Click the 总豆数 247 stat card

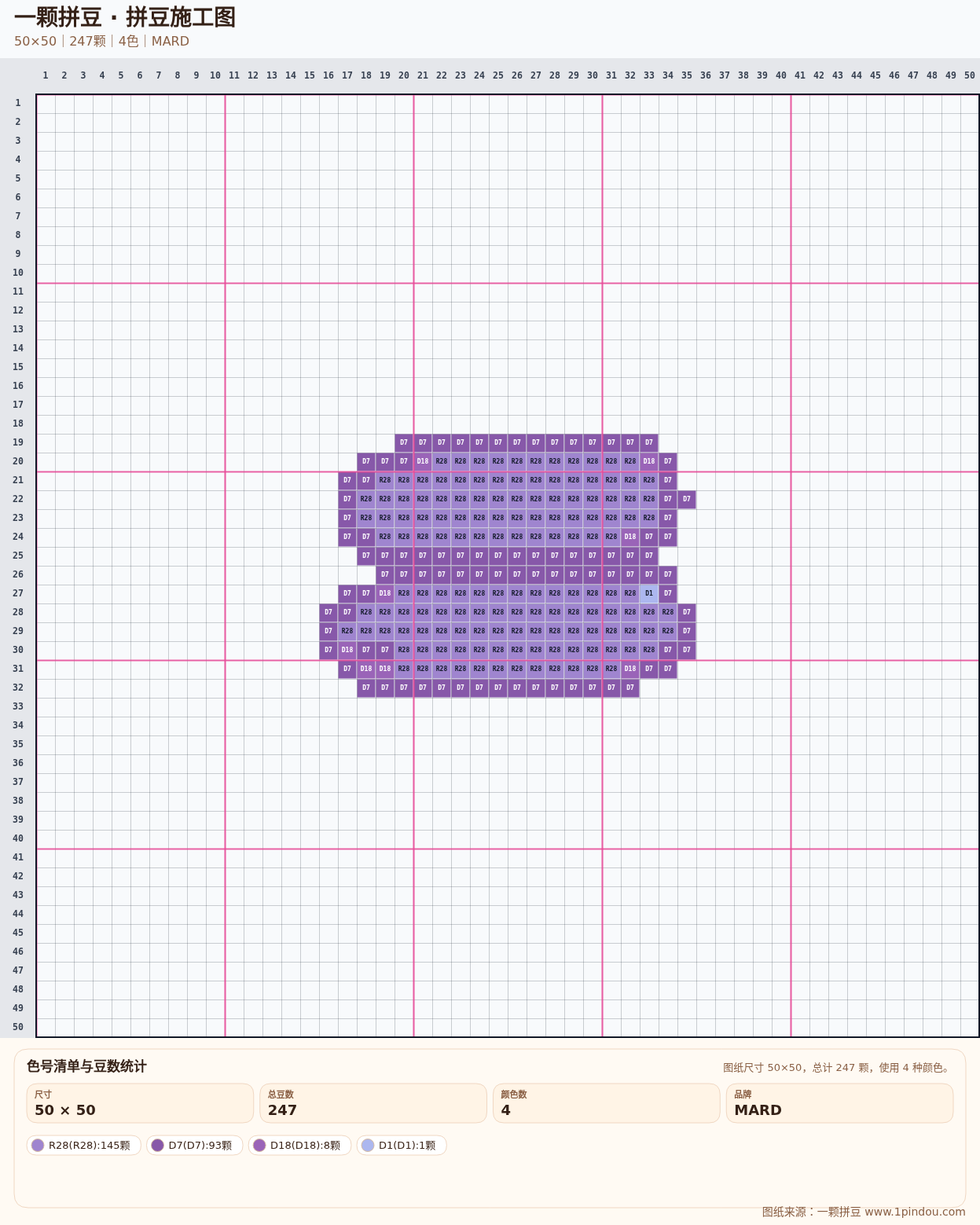(373, 1103)
